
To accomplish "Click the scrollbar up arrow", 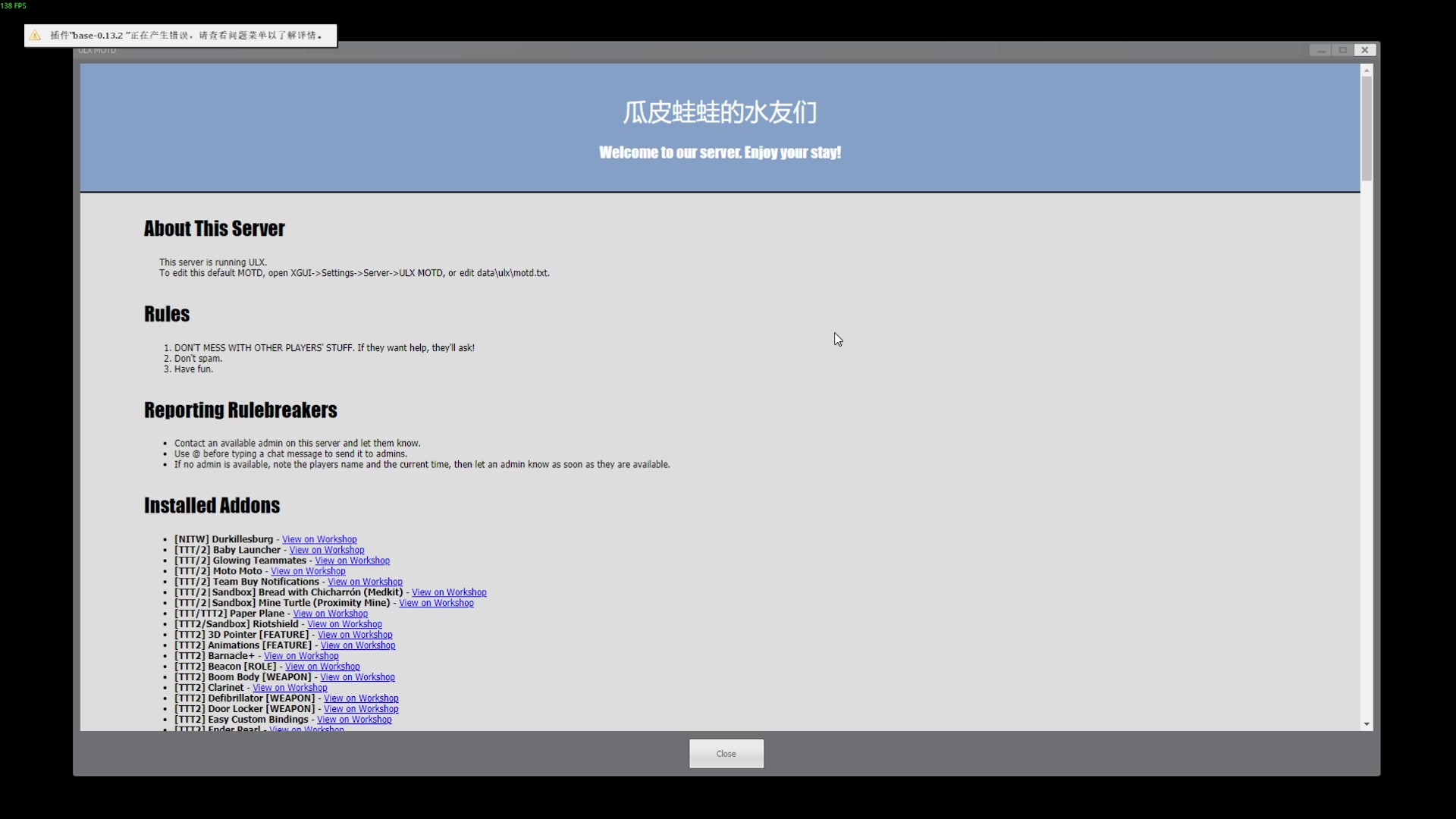I will (x=1367, y=71).
